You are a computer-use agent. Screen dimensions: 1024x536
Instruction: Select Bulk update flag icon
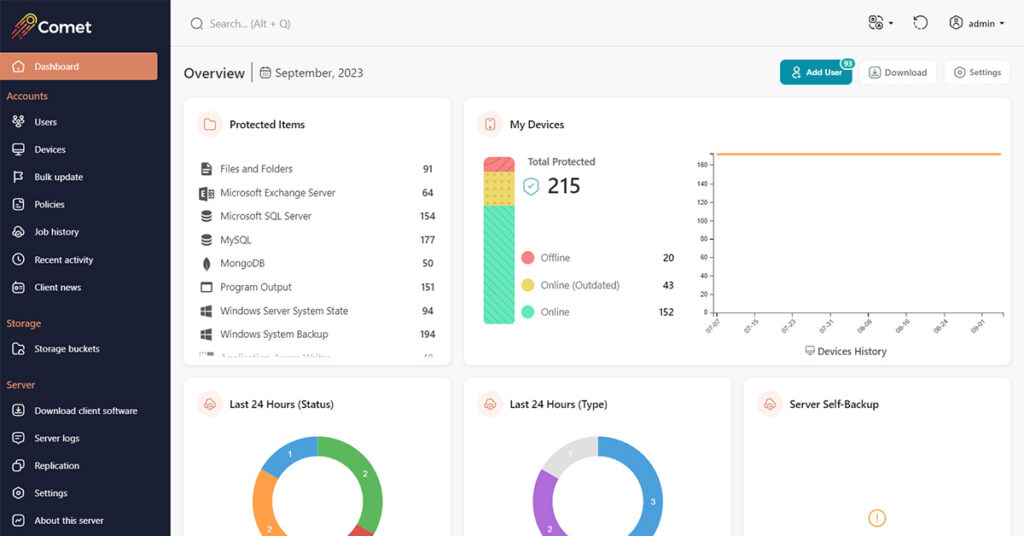tap(17, 177)
